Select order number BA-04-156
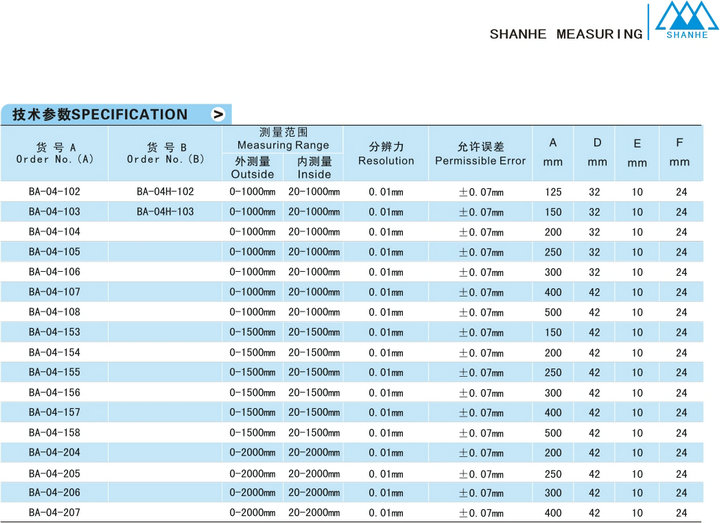 (x=54, y=393)
